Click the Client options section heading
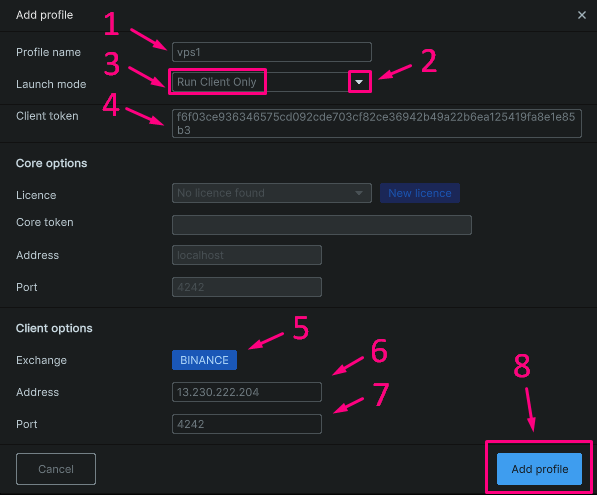Image resolution: width=597 pixels, height=495 pixels. pos(54,328)
